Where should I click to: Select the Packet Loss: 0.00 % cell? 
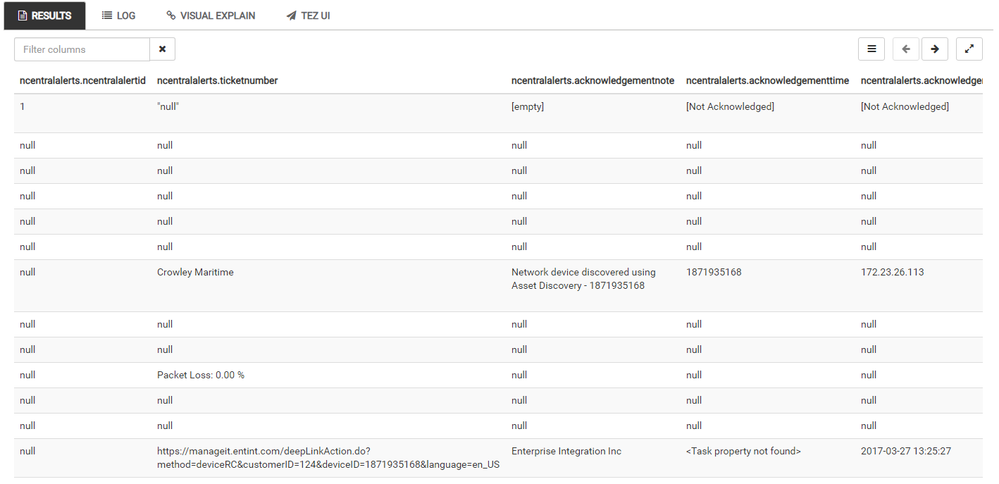point(201,375)
